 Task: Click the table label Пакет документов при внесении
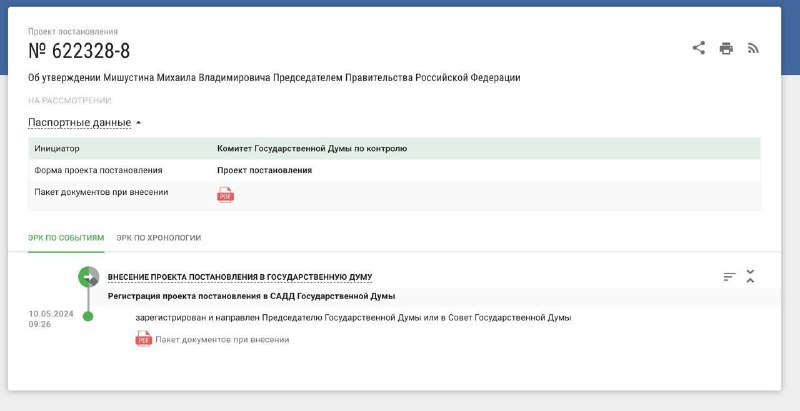[x=102, y=192]
